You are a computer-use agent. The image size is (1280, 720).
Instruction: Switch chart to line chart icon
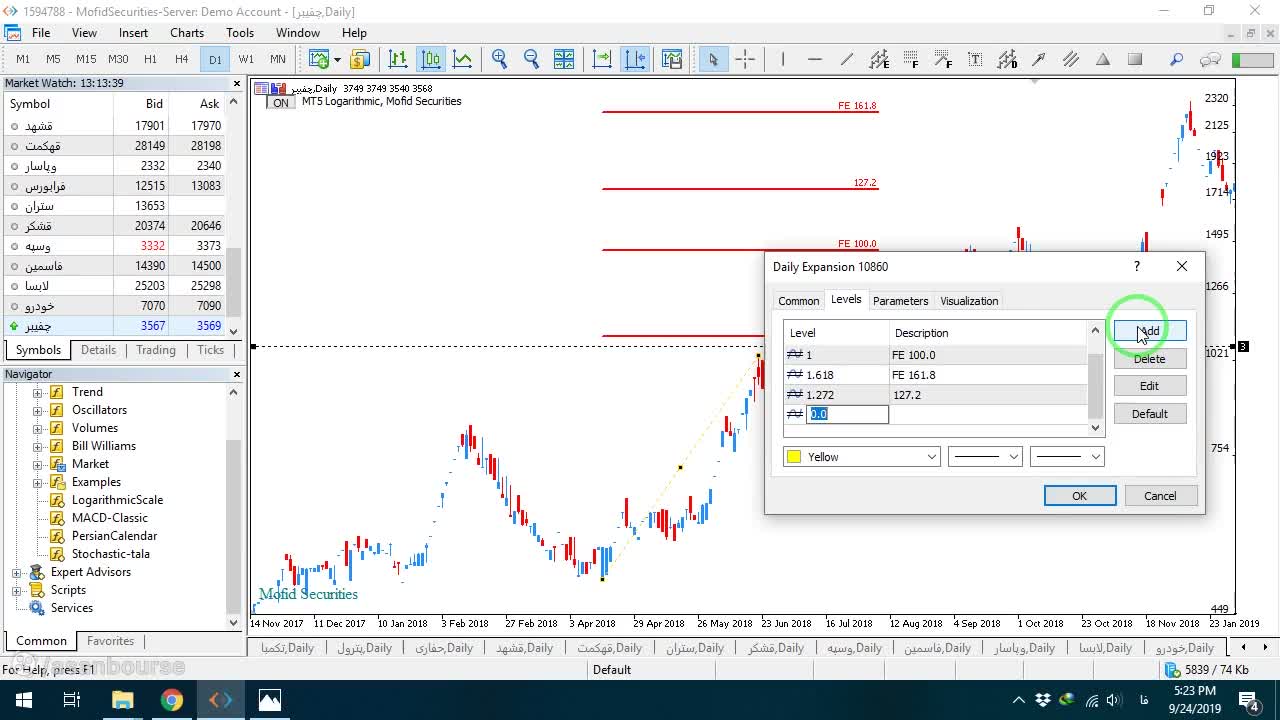pyautogui.click(x=462, y=59)
